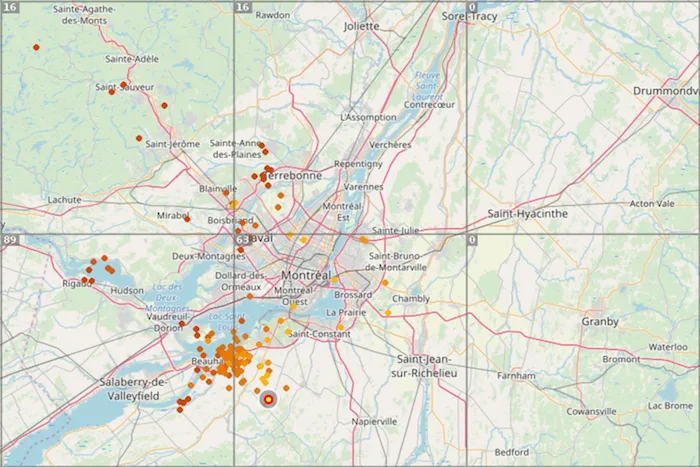Viewport: 700px width, 467px height.
Task: Select the highlighted red marker with gray halo
Action: point(268,399)
